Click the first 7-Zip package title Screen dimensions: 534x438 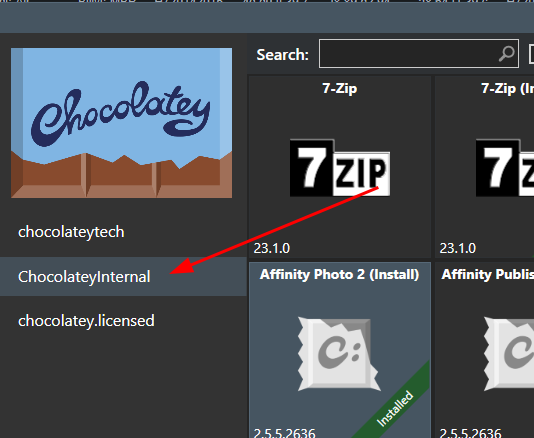pos(340,89)
